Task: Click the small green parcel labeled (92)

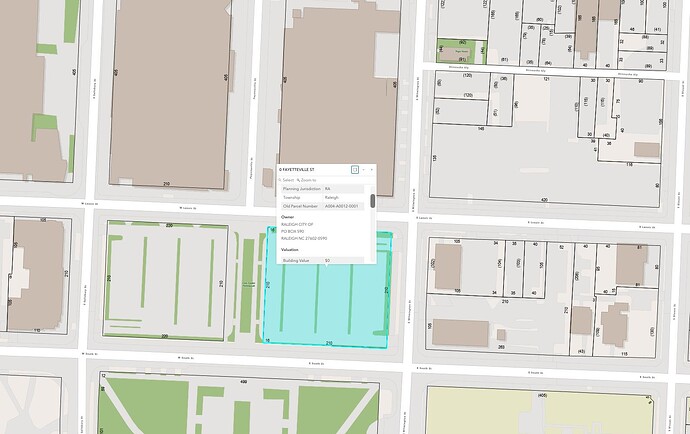Action: 462,51
